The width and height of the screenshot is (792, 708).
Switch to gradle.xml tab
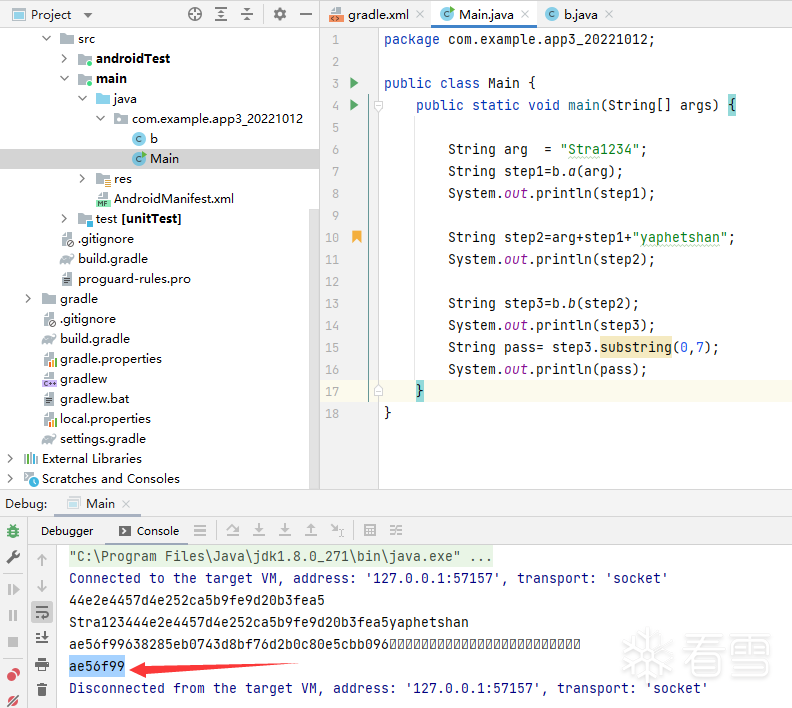coord(378,15)
